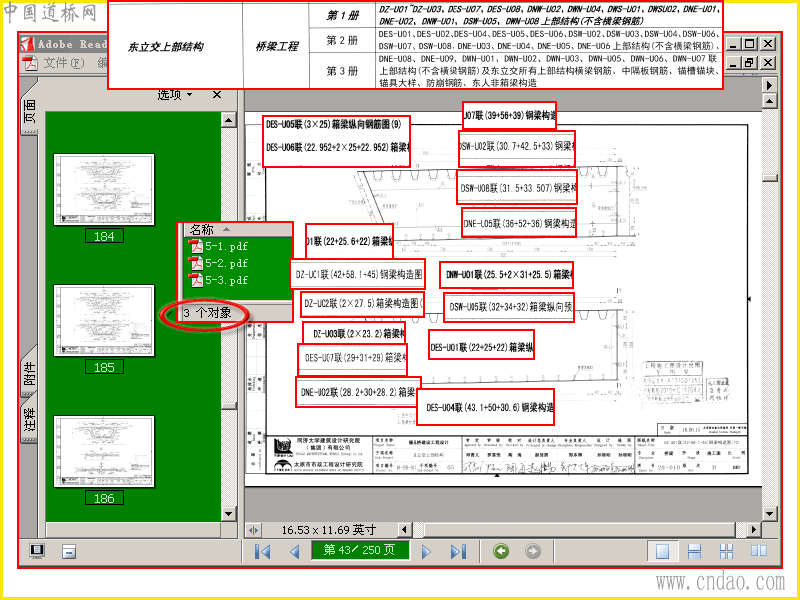Screen dimensions: 800x600
Task: Click horizontal scrollbar left arrow
Action: (x=405, y=530)
